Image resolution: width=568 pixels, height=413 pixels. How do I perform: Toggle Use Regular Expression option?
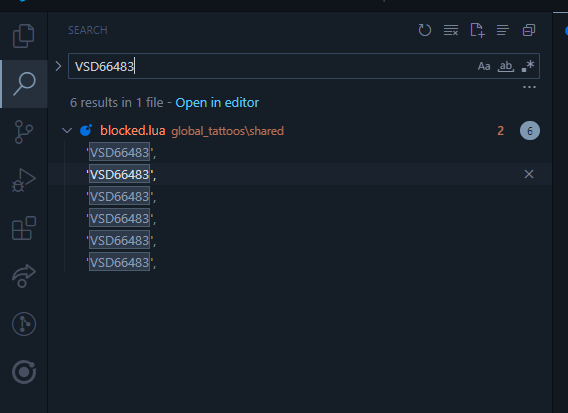point(528,66)
